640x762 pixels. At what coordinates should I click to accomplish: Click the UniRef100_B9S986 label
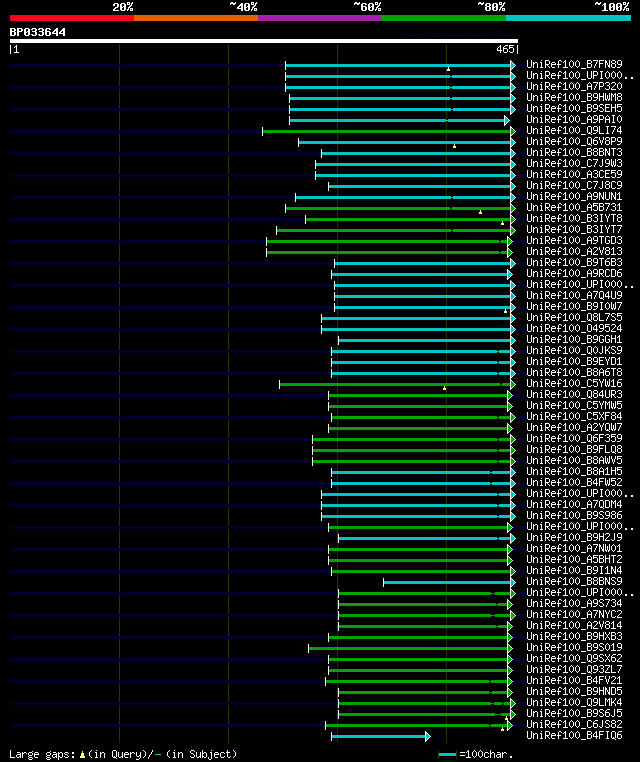pyautogui.click(x=574, y=516)
